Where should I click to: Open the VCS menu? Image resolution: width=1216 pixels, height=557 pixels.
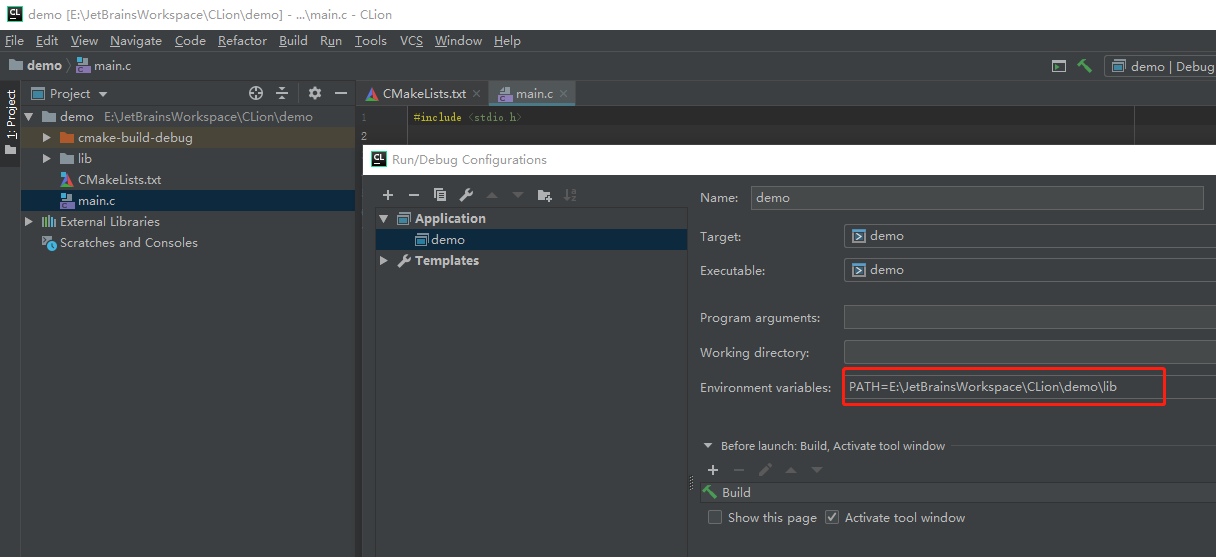[x=411, y=41]
